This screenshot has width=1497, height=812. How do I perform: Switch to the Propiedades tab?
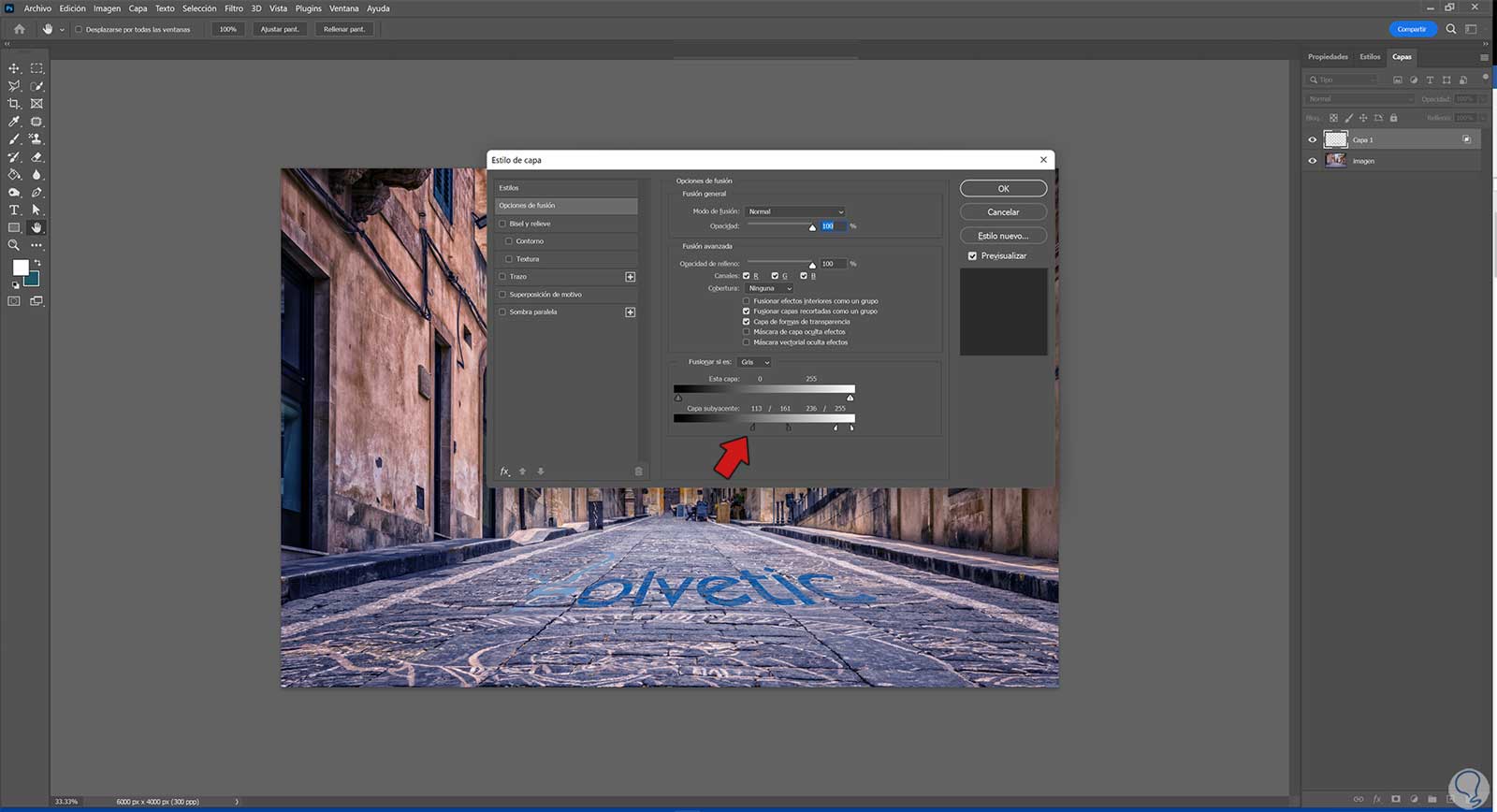coord(1328,57)
